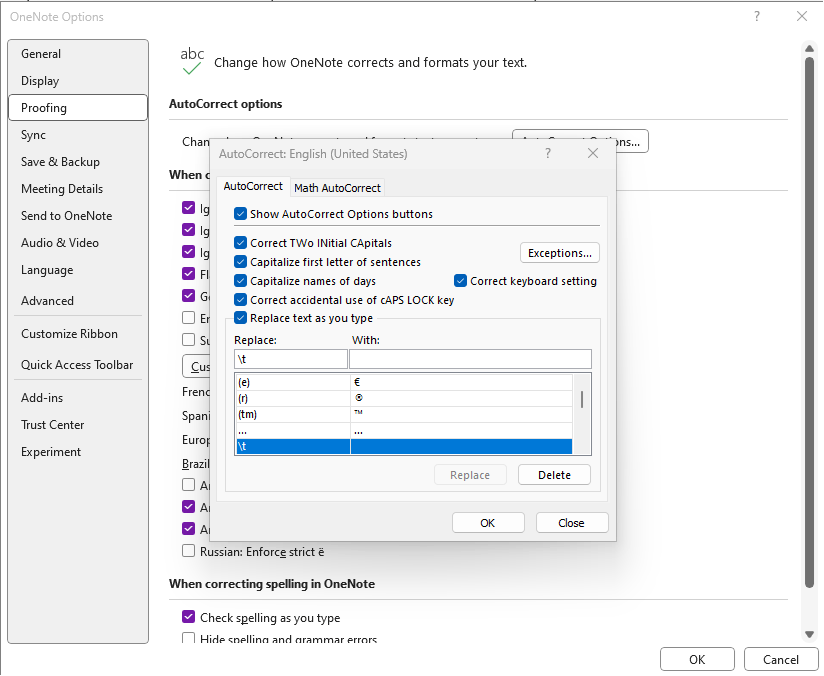Click the help icon on OneNote Options title bar

[757, 16]
